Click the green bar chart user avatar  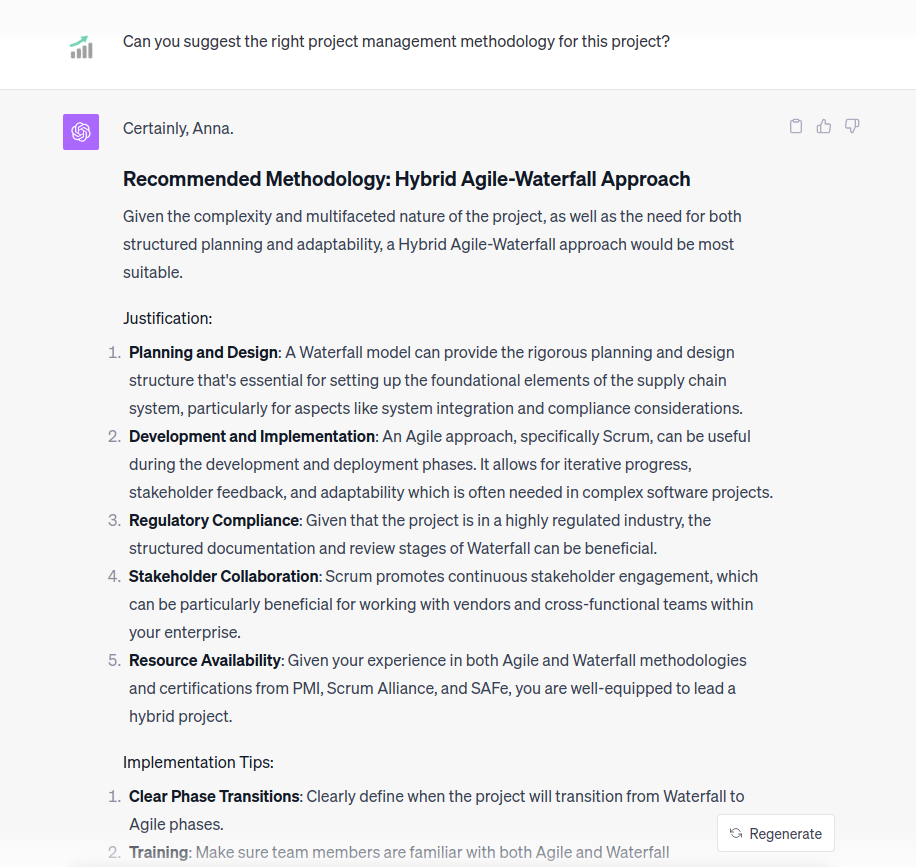pos(80,47)
